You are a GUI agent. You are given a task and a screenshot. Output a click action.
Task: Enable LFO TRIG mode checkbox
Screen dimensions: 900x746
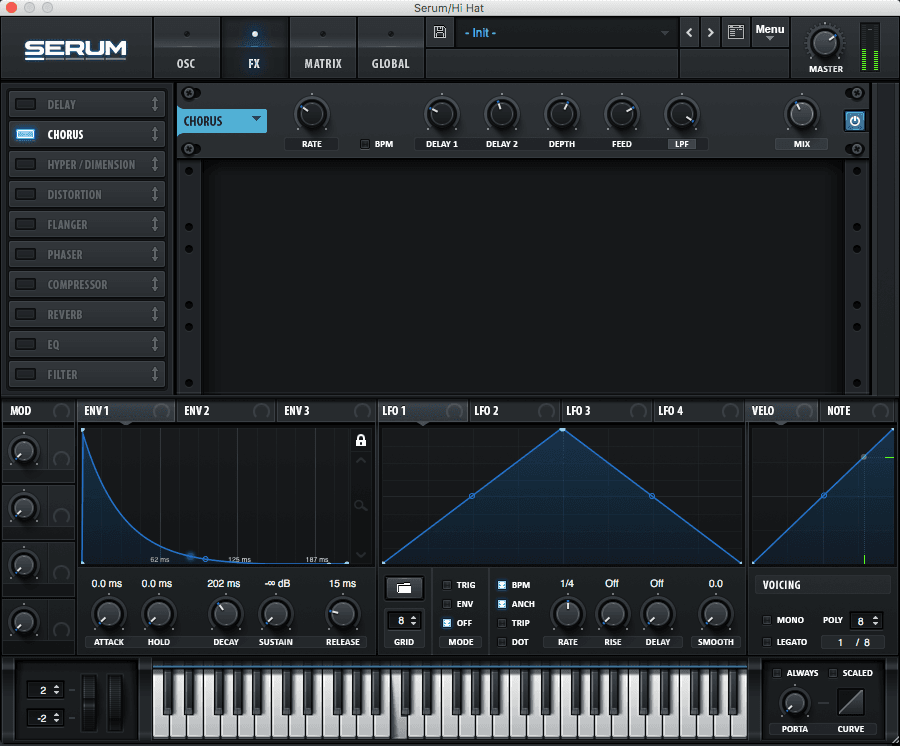pos(447,585)
